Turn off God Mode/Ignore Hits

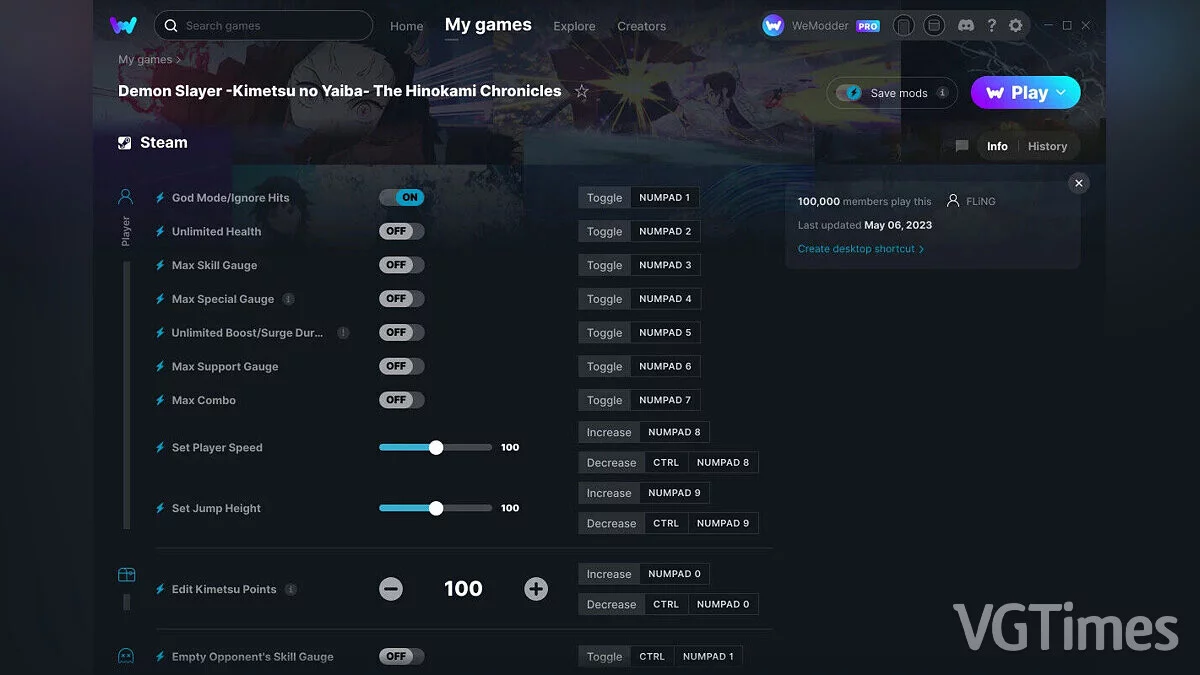(402, 198)
